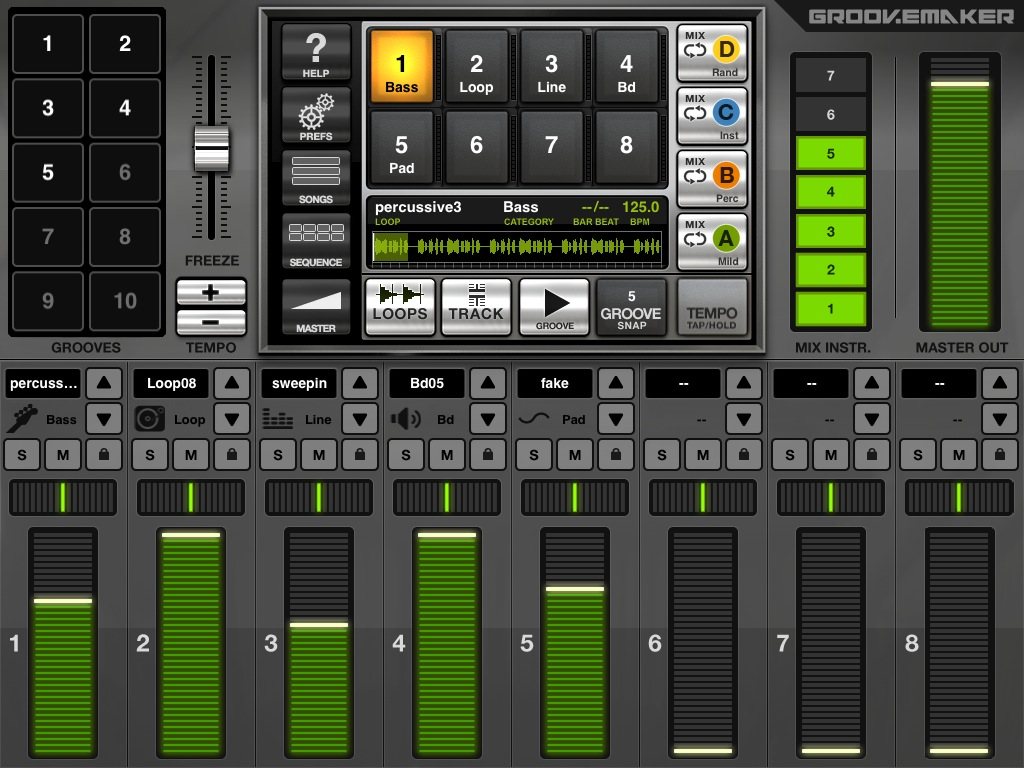This screenshot has height=768, width=1024.
Task: Select next Bass category on track 1
Action: [104, 419]
